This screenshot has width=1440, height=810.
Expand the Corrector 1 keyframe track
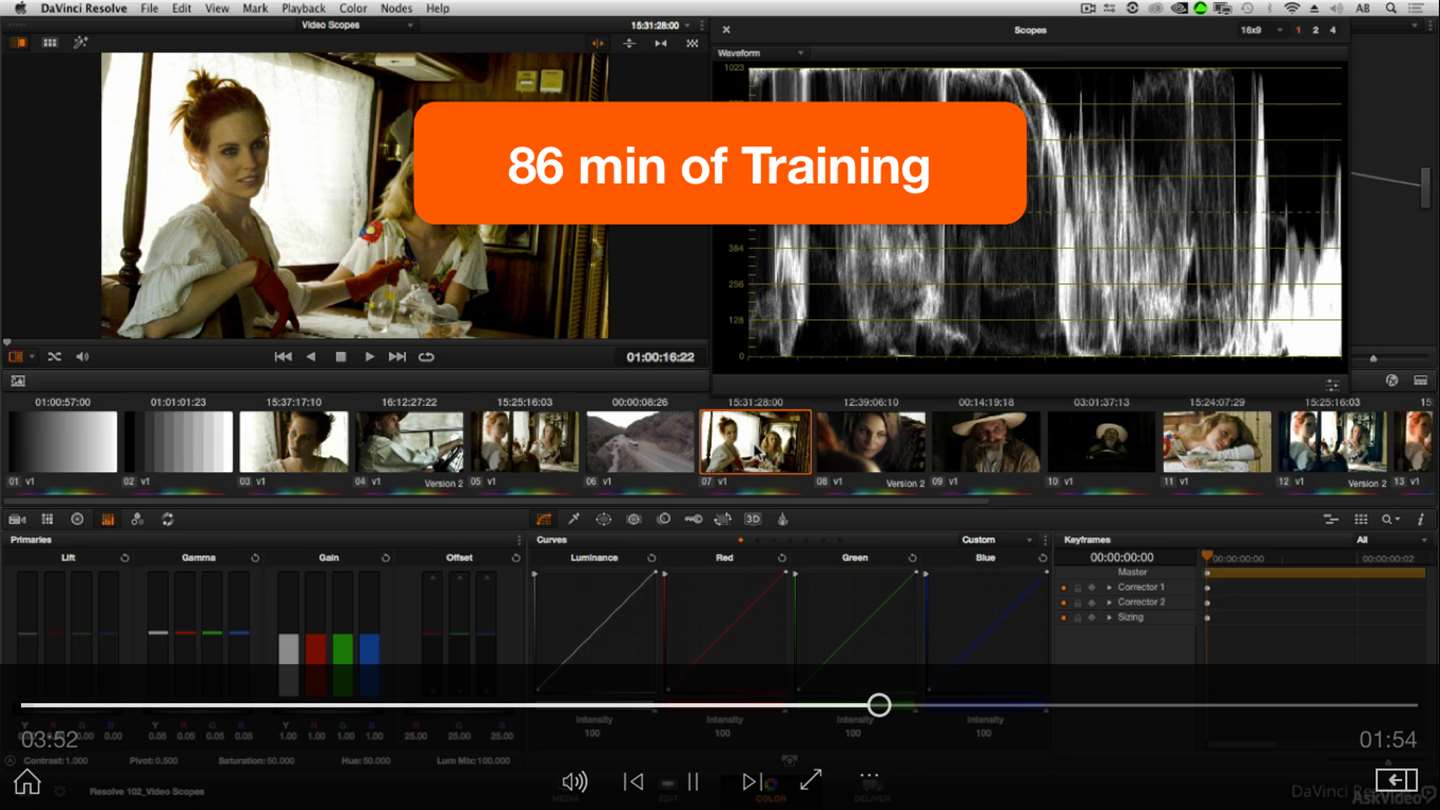point(1109,588)
